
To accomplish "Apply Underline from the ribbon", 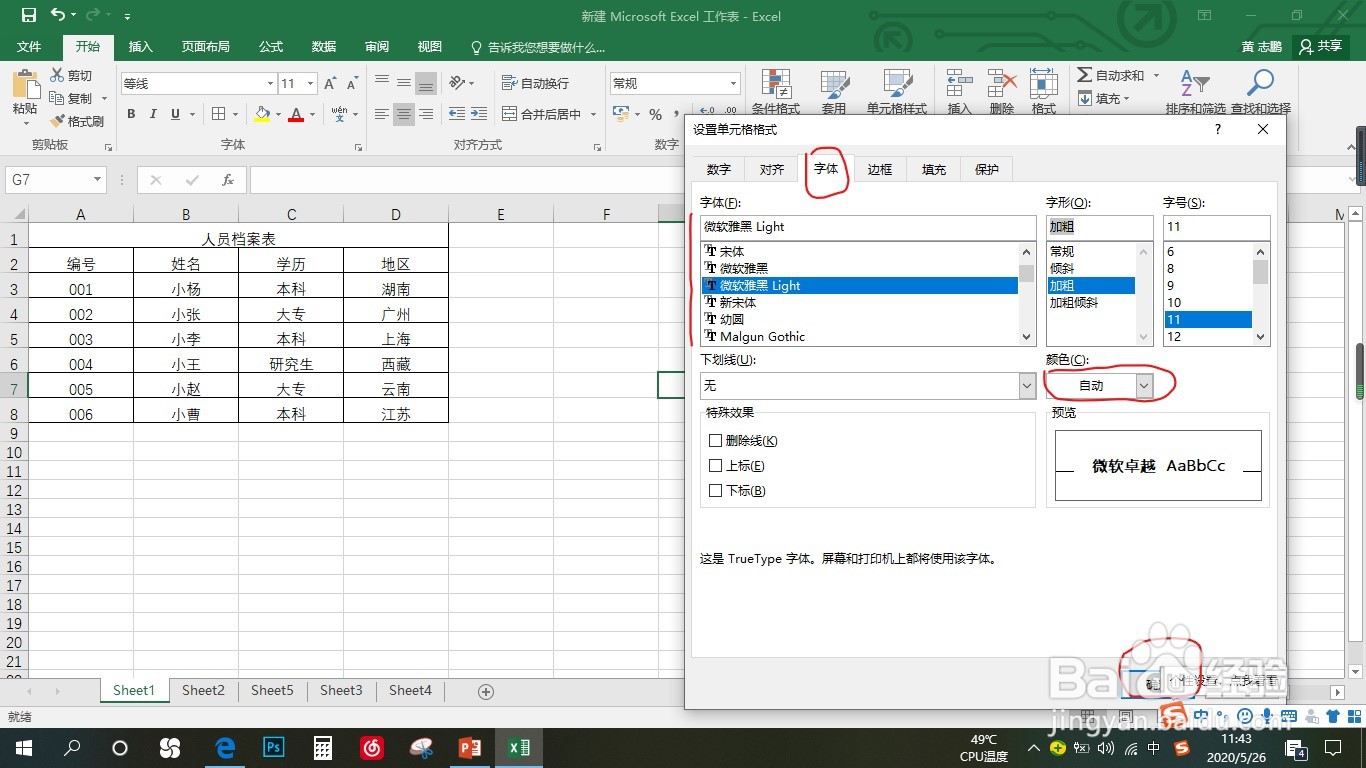I will [176, 114].
